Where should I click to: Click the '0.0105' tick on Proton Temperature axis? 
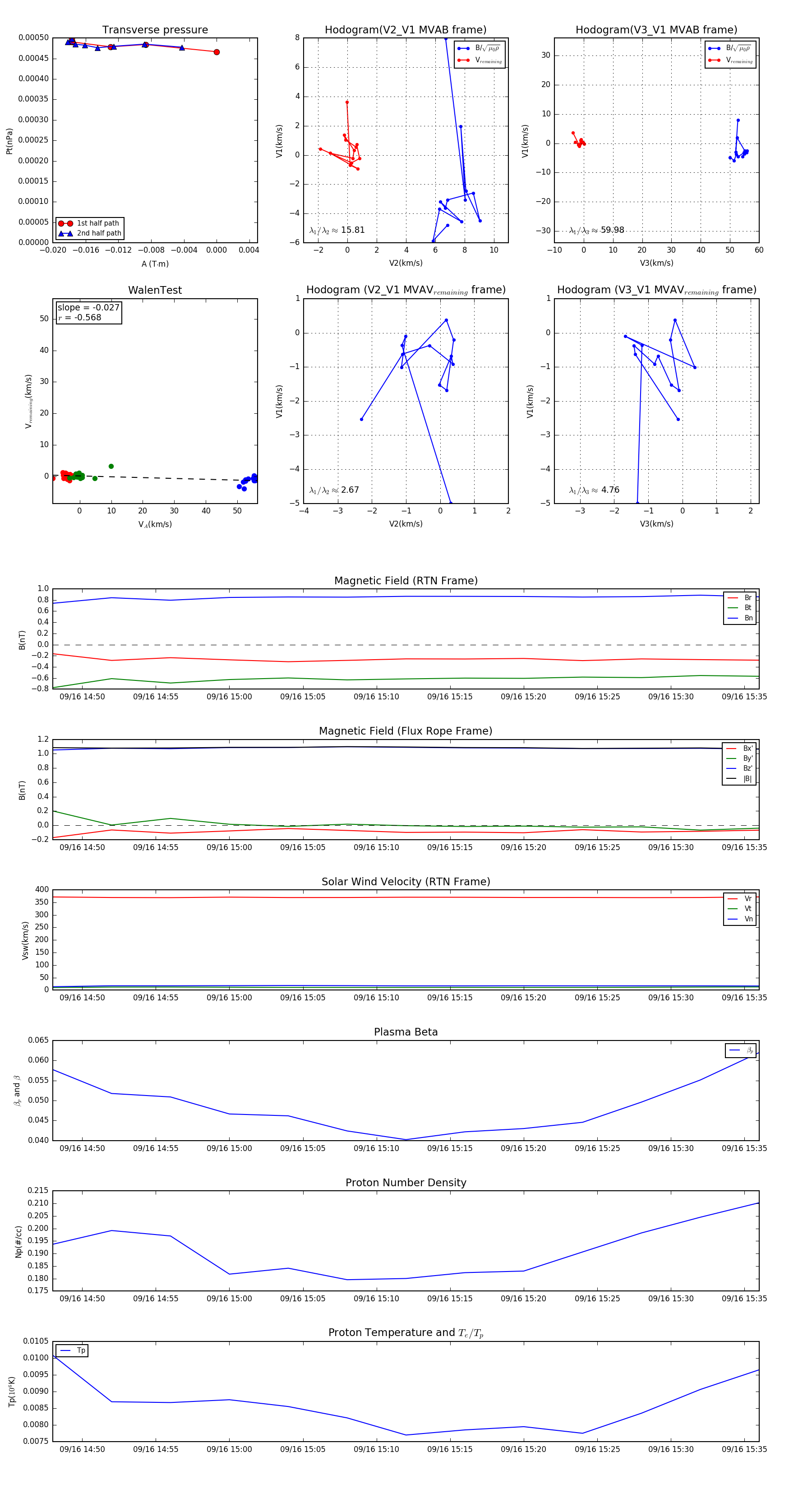(36, 1341)
